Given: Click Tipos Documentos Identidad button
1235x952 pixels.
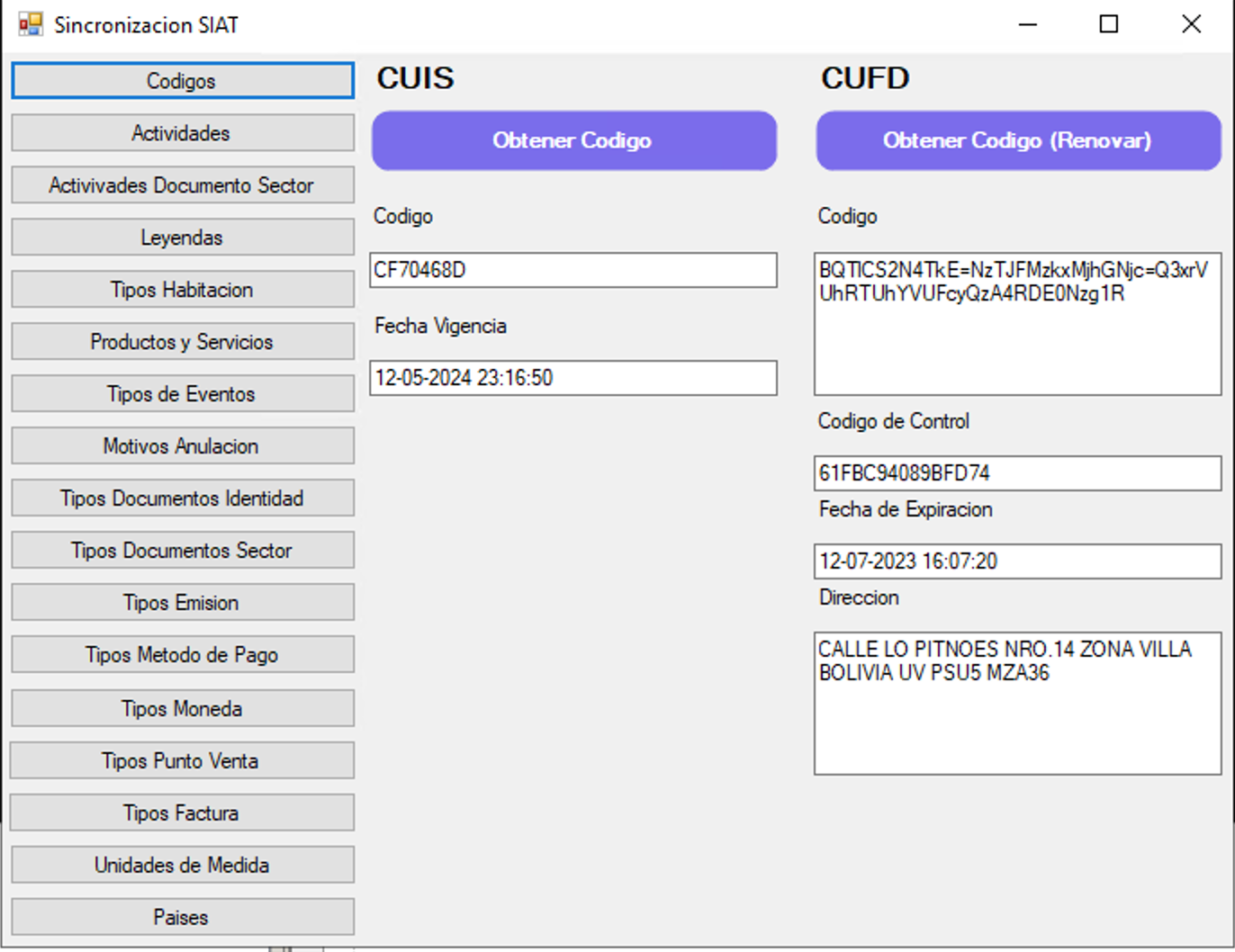Looking at the screenshot, I should click(x=182, y=498).
